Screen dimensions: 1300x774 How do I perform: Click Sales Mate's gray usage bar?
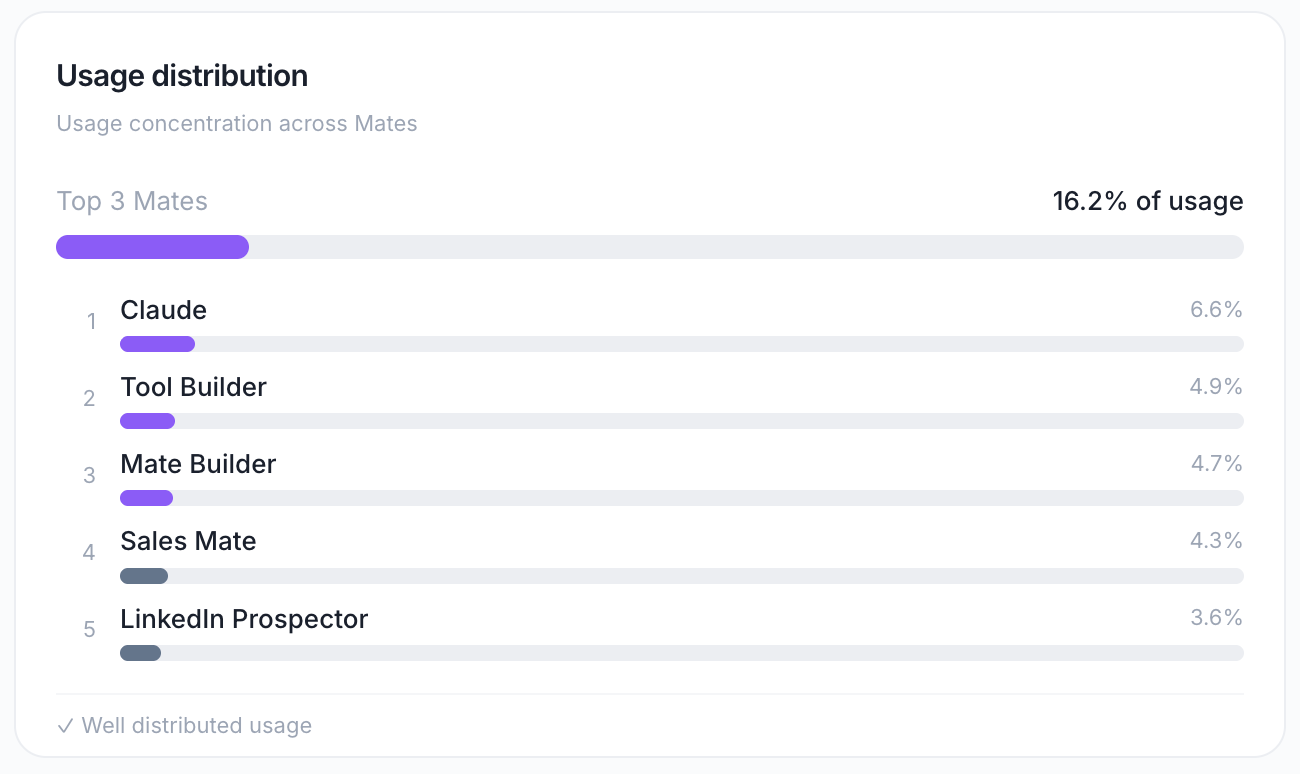click(144, 576)
